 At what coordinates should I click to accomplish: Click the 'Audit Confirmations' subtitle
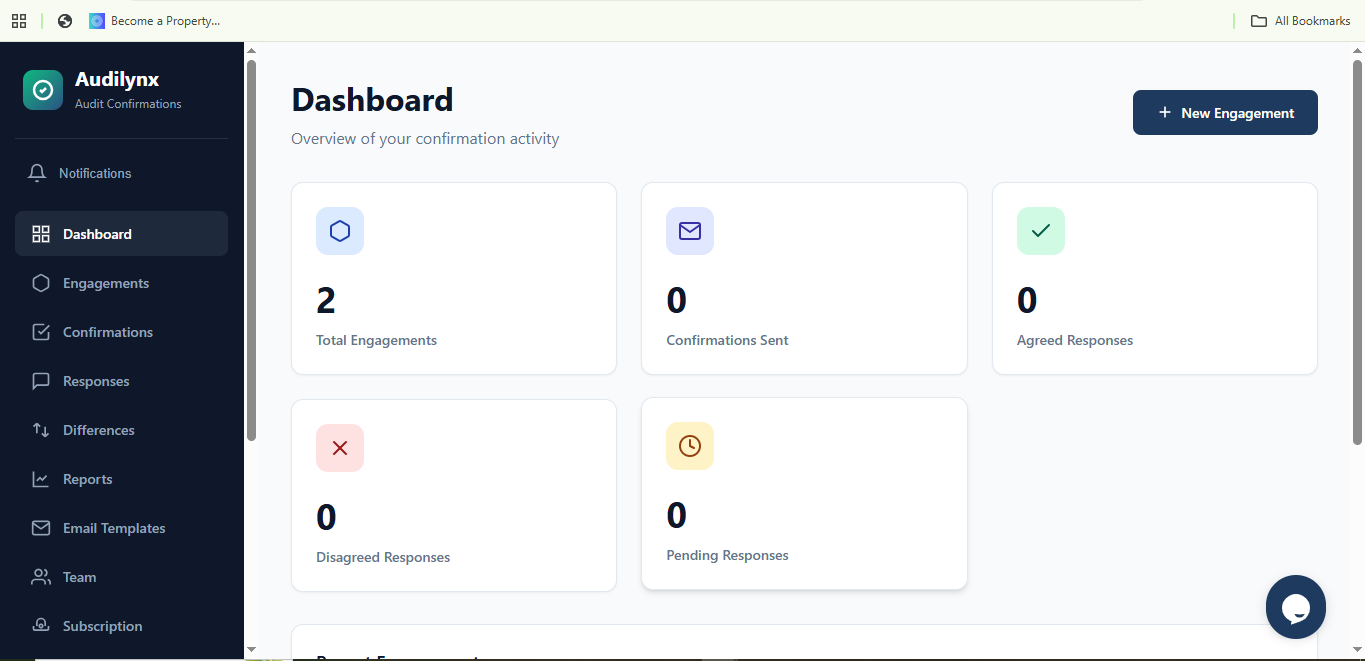pyautogui.click(x=128, y=104)
